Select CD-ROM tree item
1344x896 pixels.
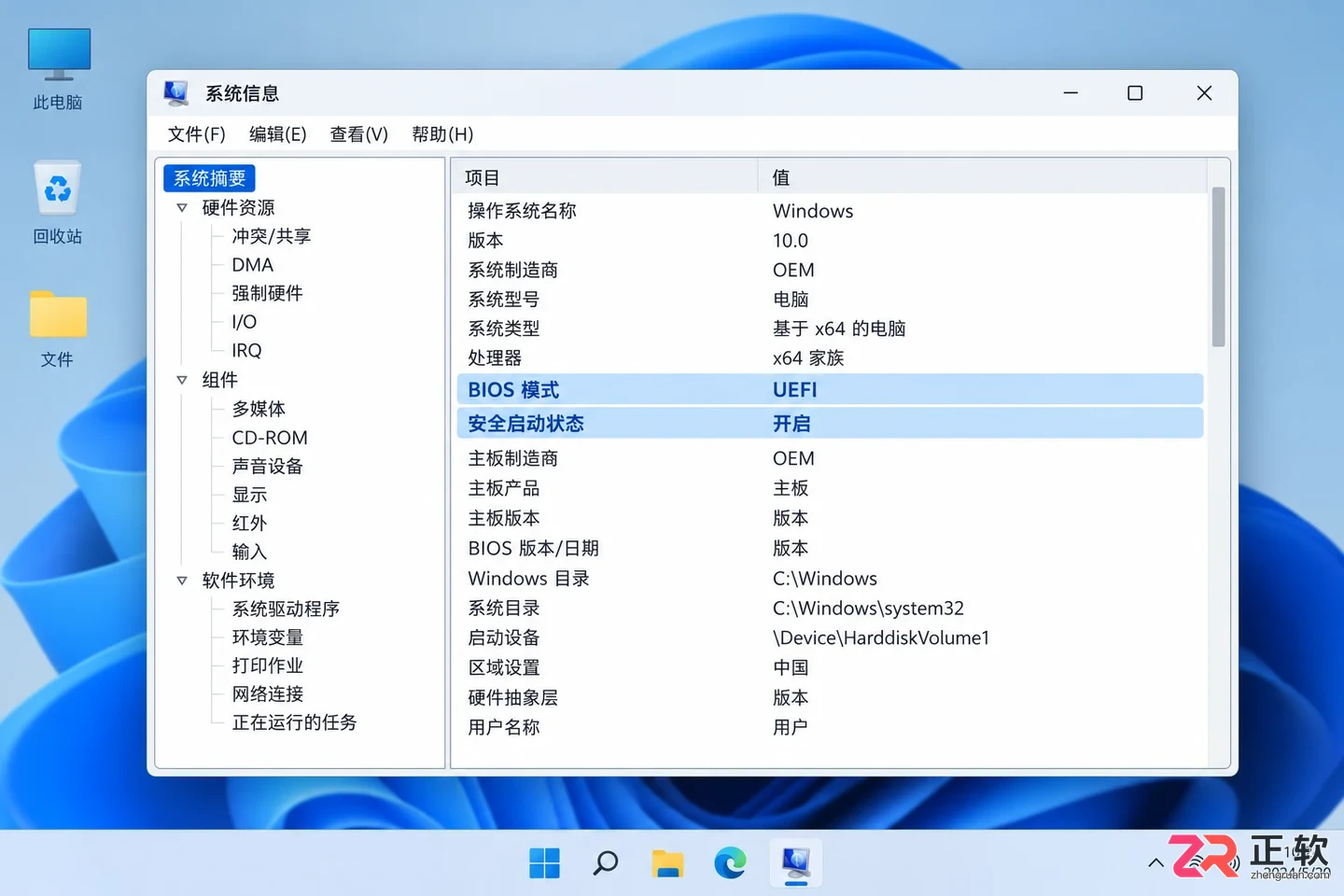270,438
